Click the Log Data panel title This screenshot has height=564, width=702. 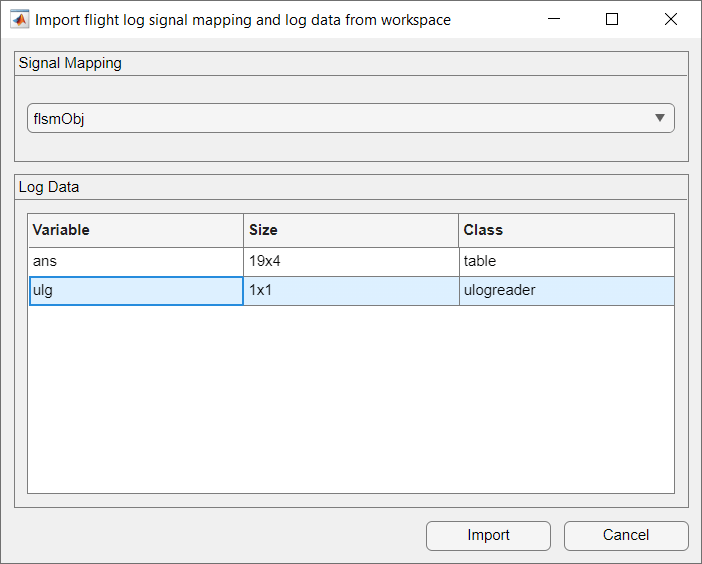(x=49, y=187)
